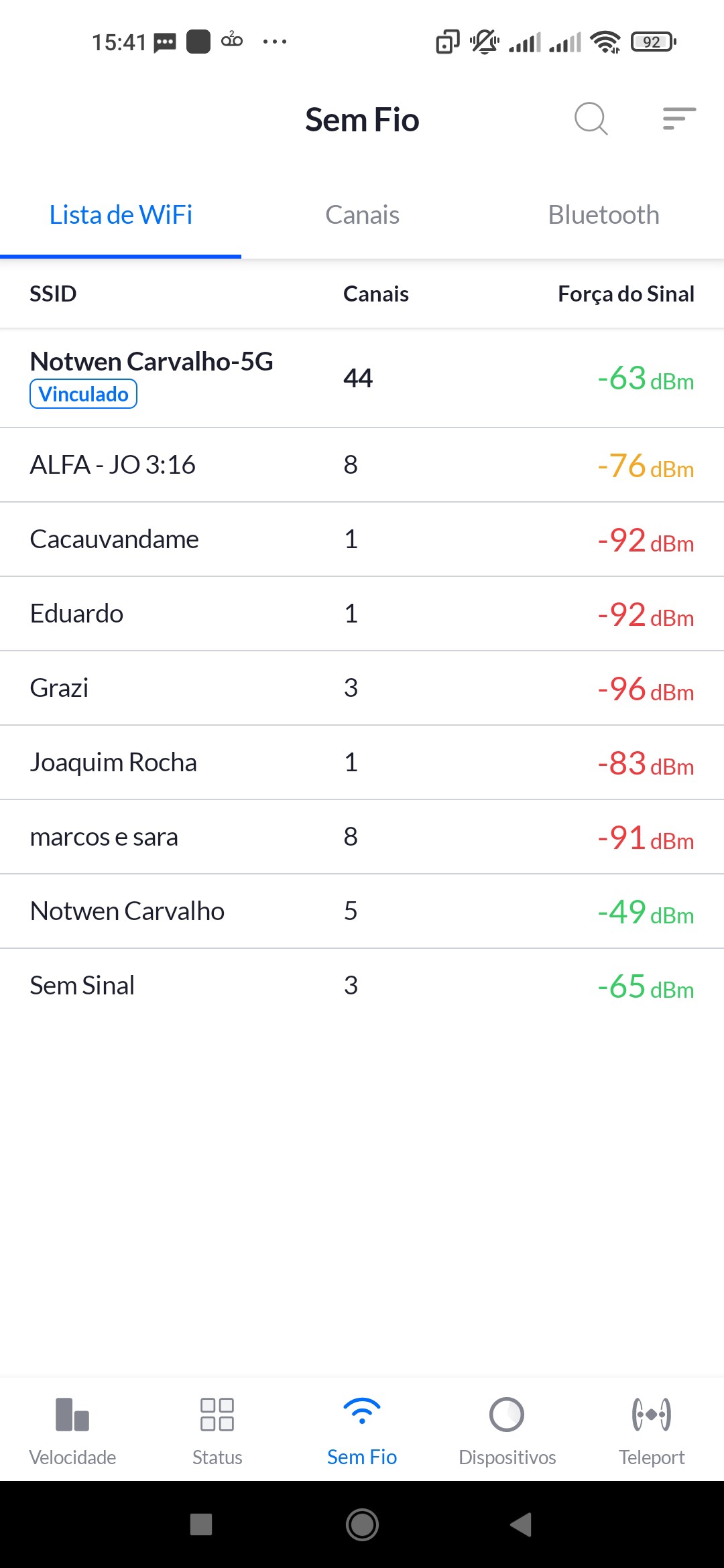Open the sort filter icon

pyautogui.click(x=678, y=119)
